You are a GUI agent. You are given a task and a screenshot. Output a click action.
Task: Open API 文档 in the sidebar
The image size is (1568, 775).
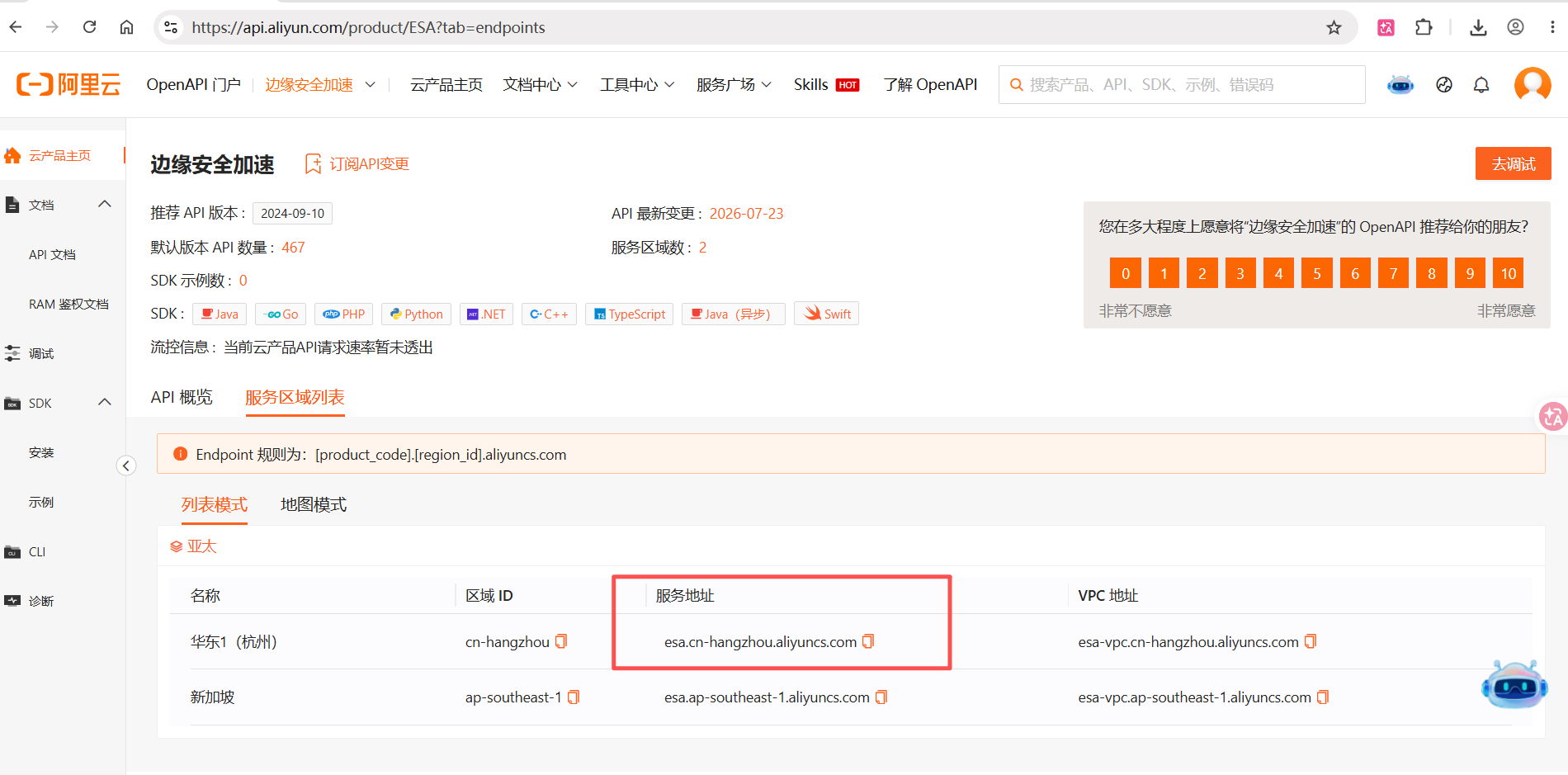52,254
